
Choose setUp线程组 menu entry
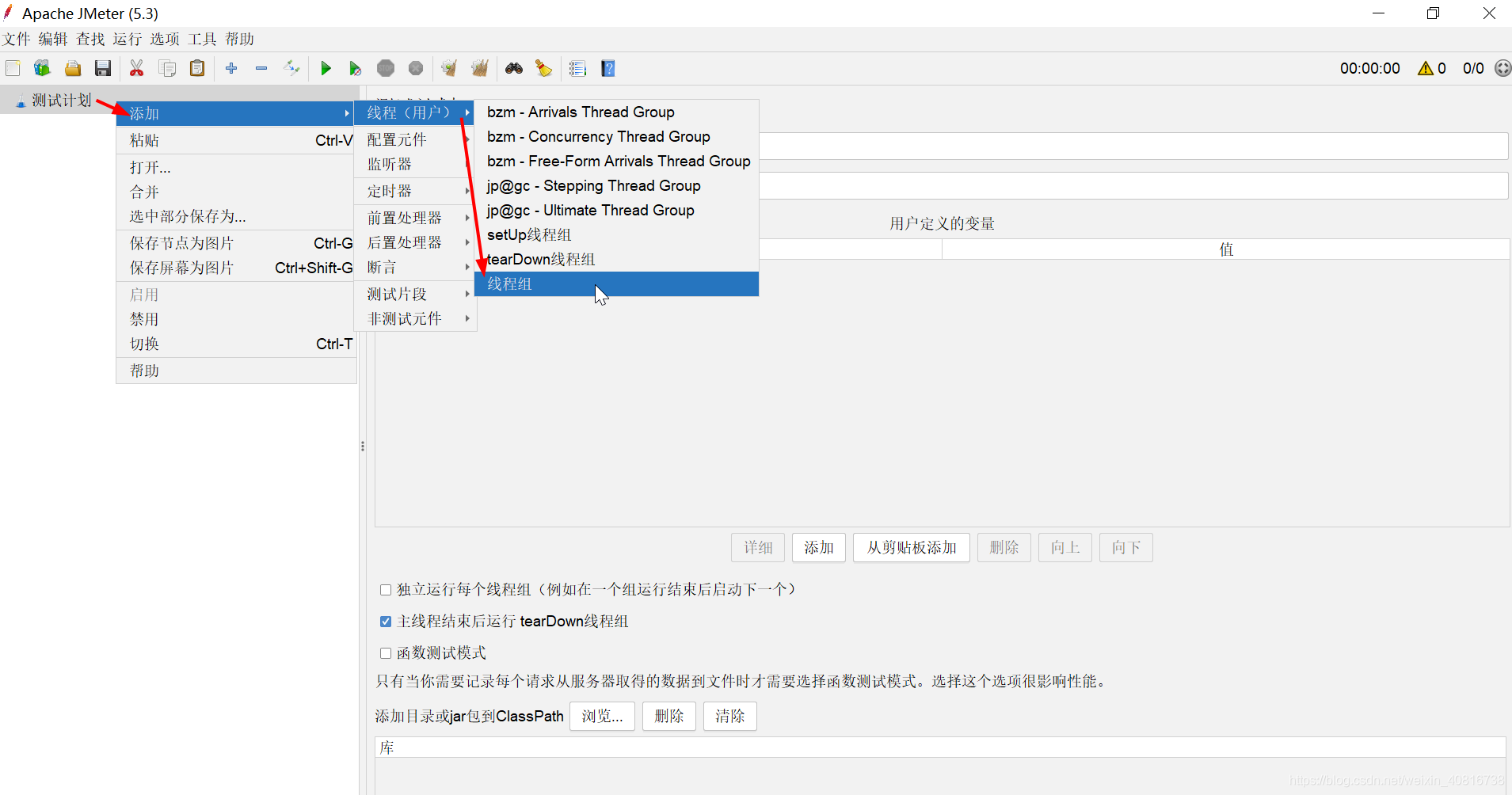(x=616, y=234)
